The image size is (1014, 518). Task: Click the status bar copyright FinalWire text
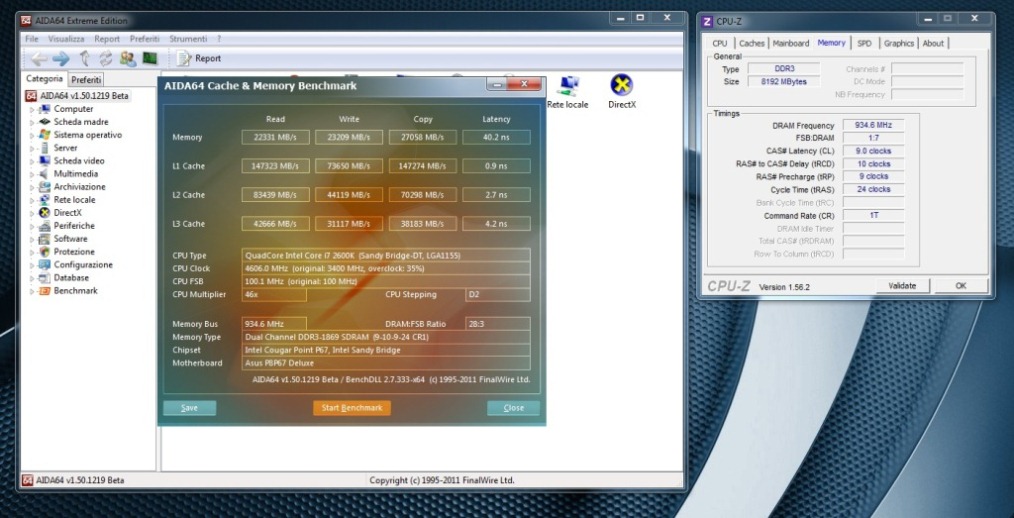point(442,480)
